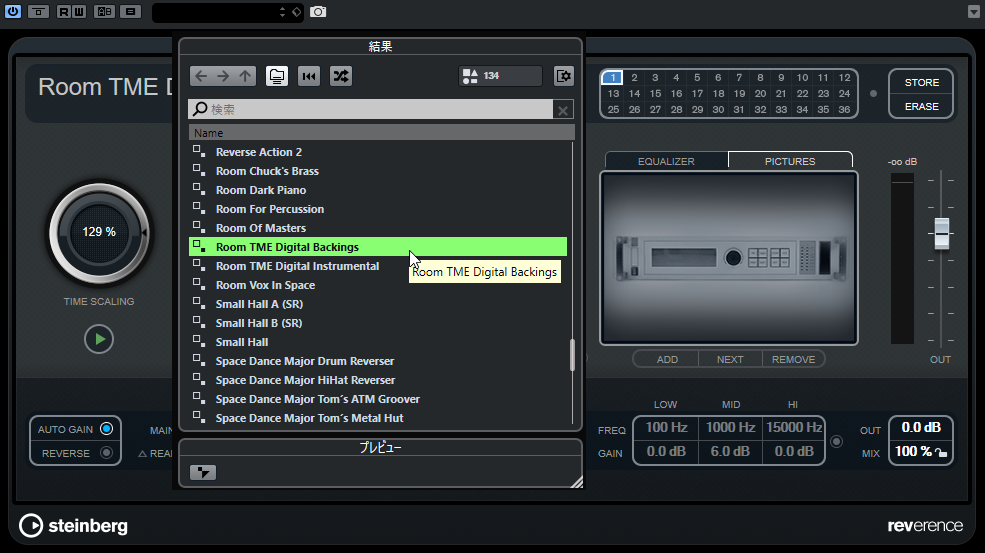Image resolution: width=985 pixels, height=553 pixels.
Task: Click NEXT picture button
Action: click(x=730, y=359)
